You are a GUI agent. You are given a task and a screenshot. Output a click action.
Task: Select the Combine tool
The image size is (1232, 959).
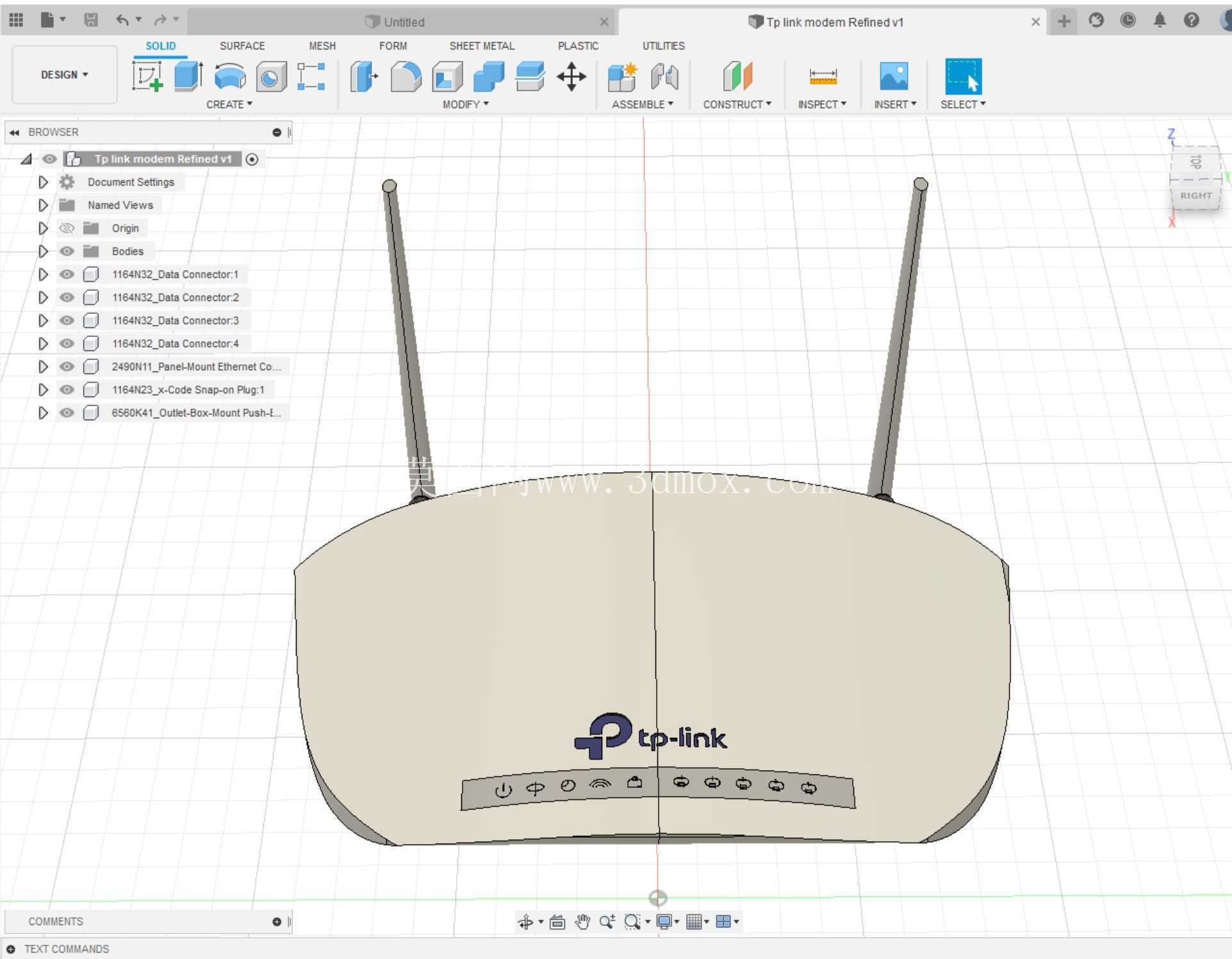[x=489, y=77]
